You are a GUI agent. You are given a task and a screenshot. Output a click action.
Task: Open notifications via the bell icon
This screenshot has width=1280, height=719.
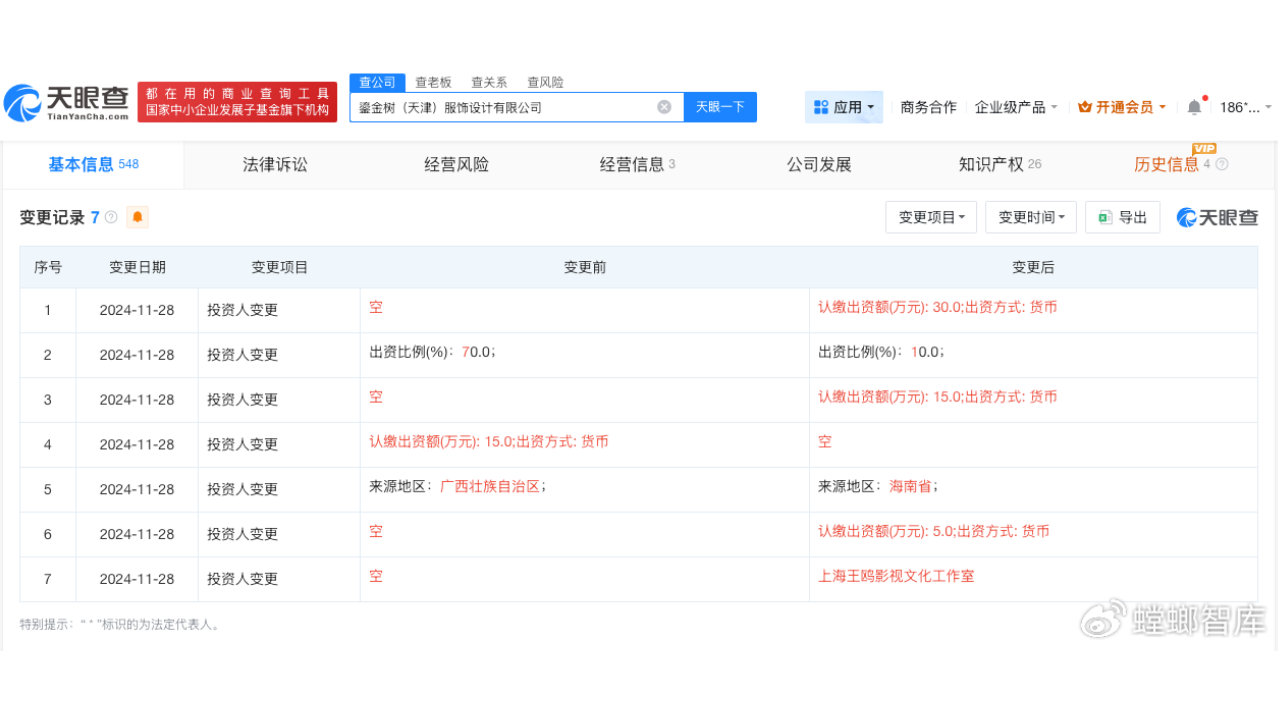click(x=1194, y=106)
